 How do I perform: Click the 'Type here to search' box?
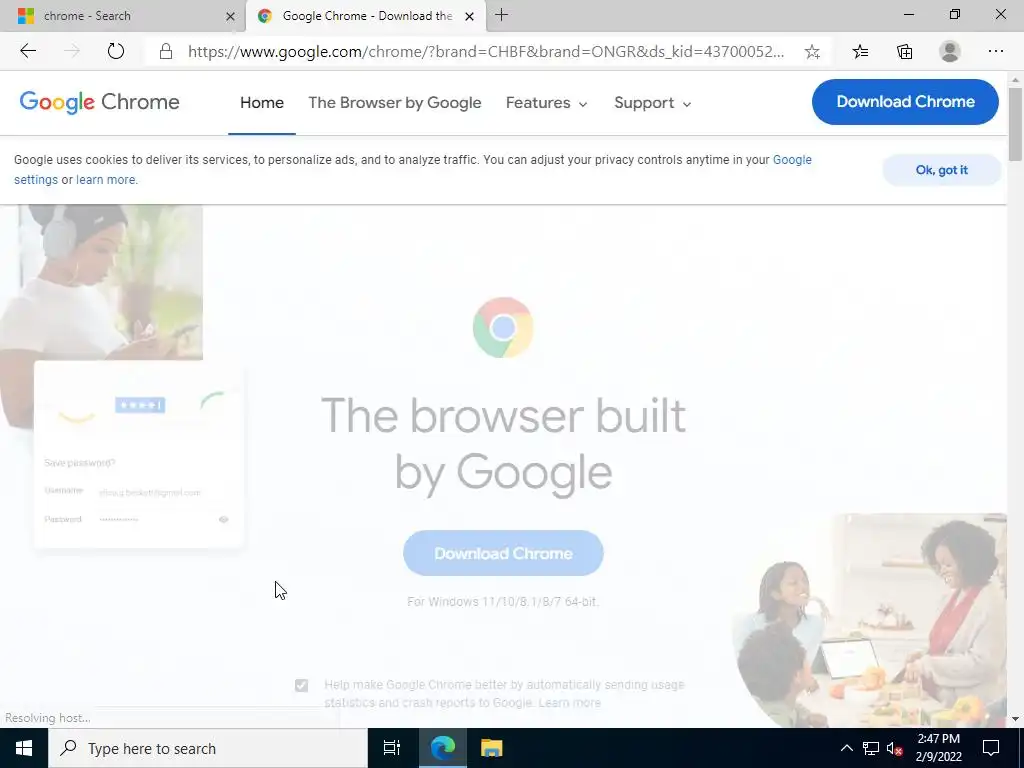point(208,748)
